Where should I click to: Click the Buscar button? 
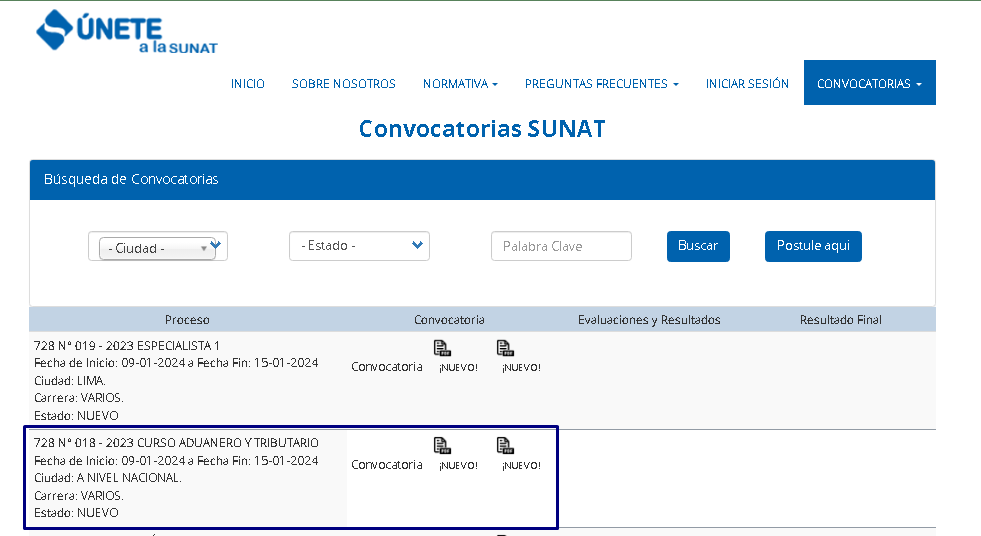pos(698,246)
